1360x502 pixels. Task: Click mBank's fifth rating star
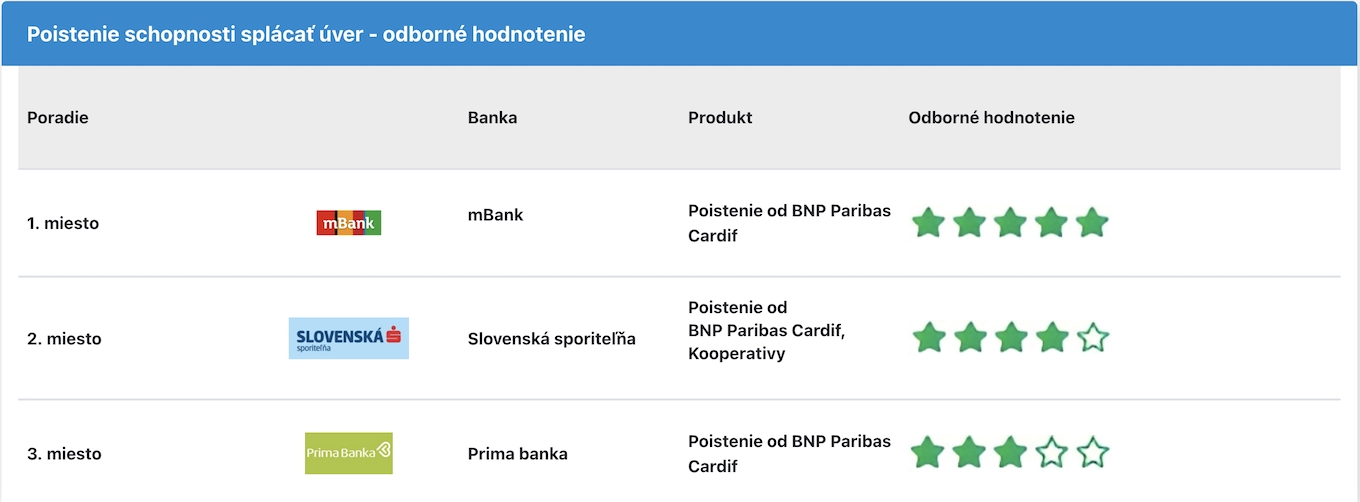tap(1093, 222)
